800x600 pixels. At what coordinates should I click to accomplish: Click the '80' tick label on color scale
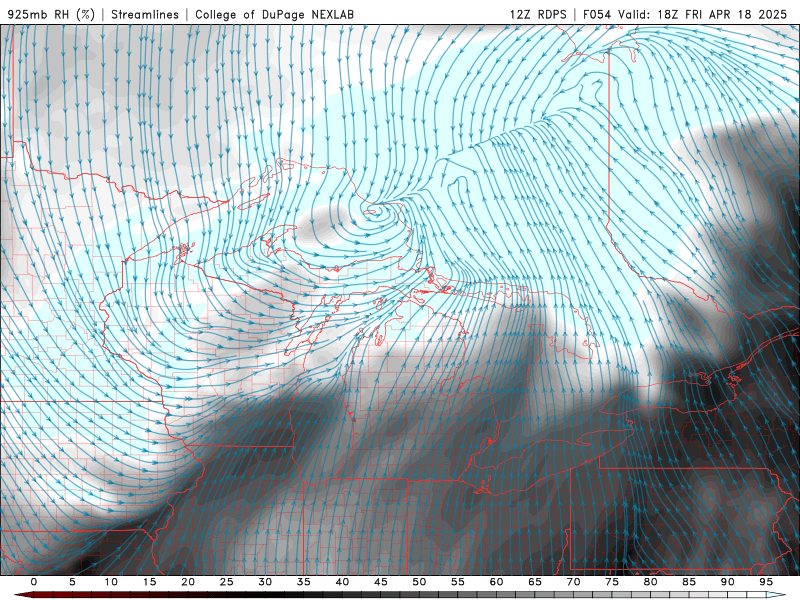pos(650,582)
